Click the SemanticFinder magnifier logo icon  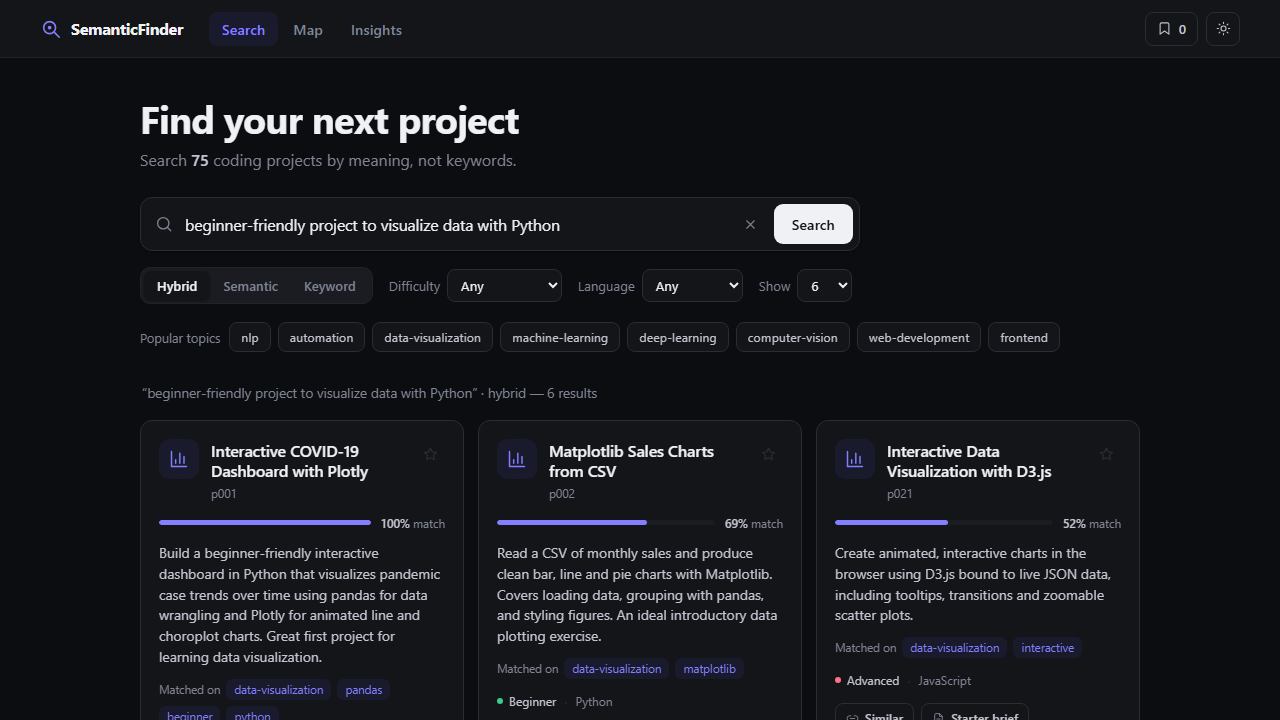tap(51, 29)
